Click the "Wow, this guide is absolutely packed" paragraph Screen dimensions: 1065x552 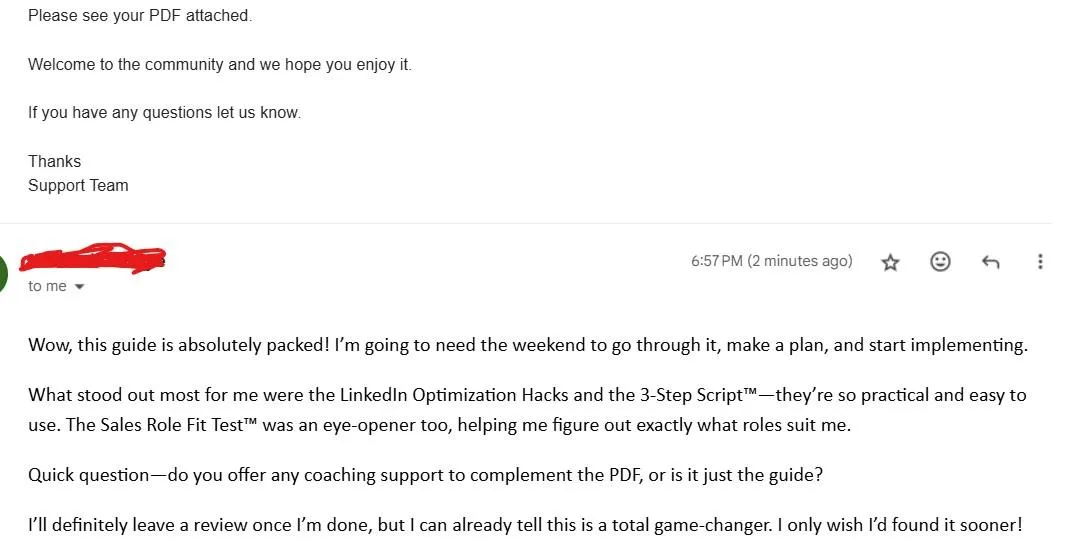(x=527, y=346)
